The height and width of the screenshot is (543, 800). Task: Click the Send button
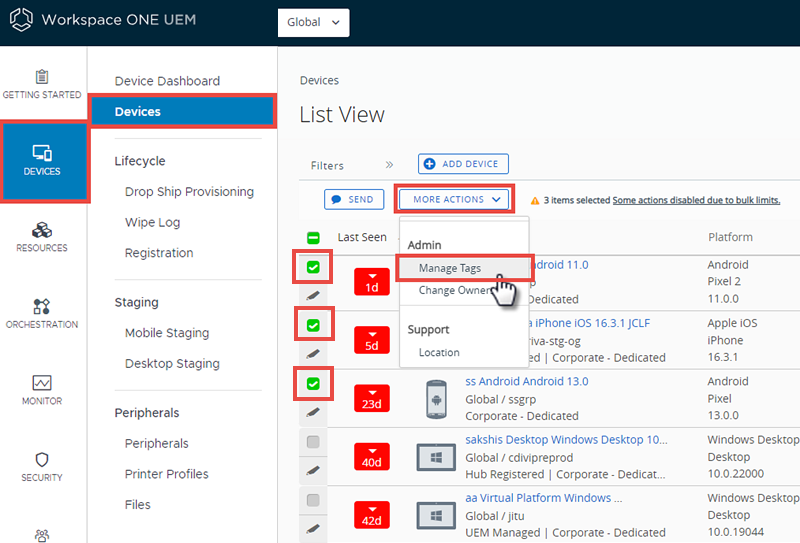(x=354, y=200)
